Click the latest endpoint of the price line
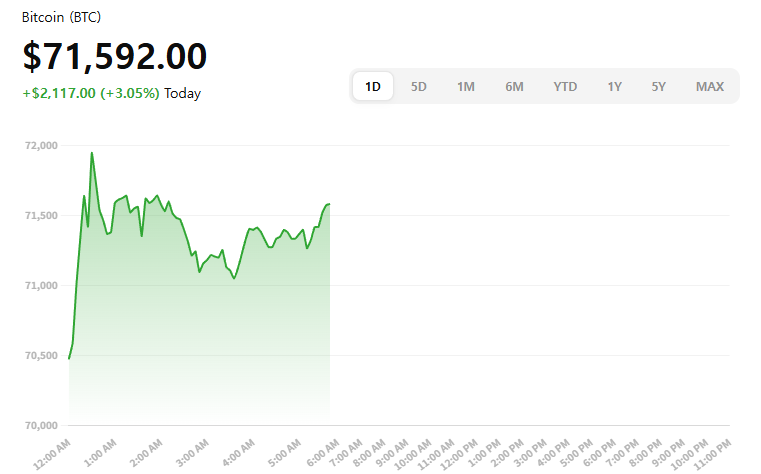 330,204
